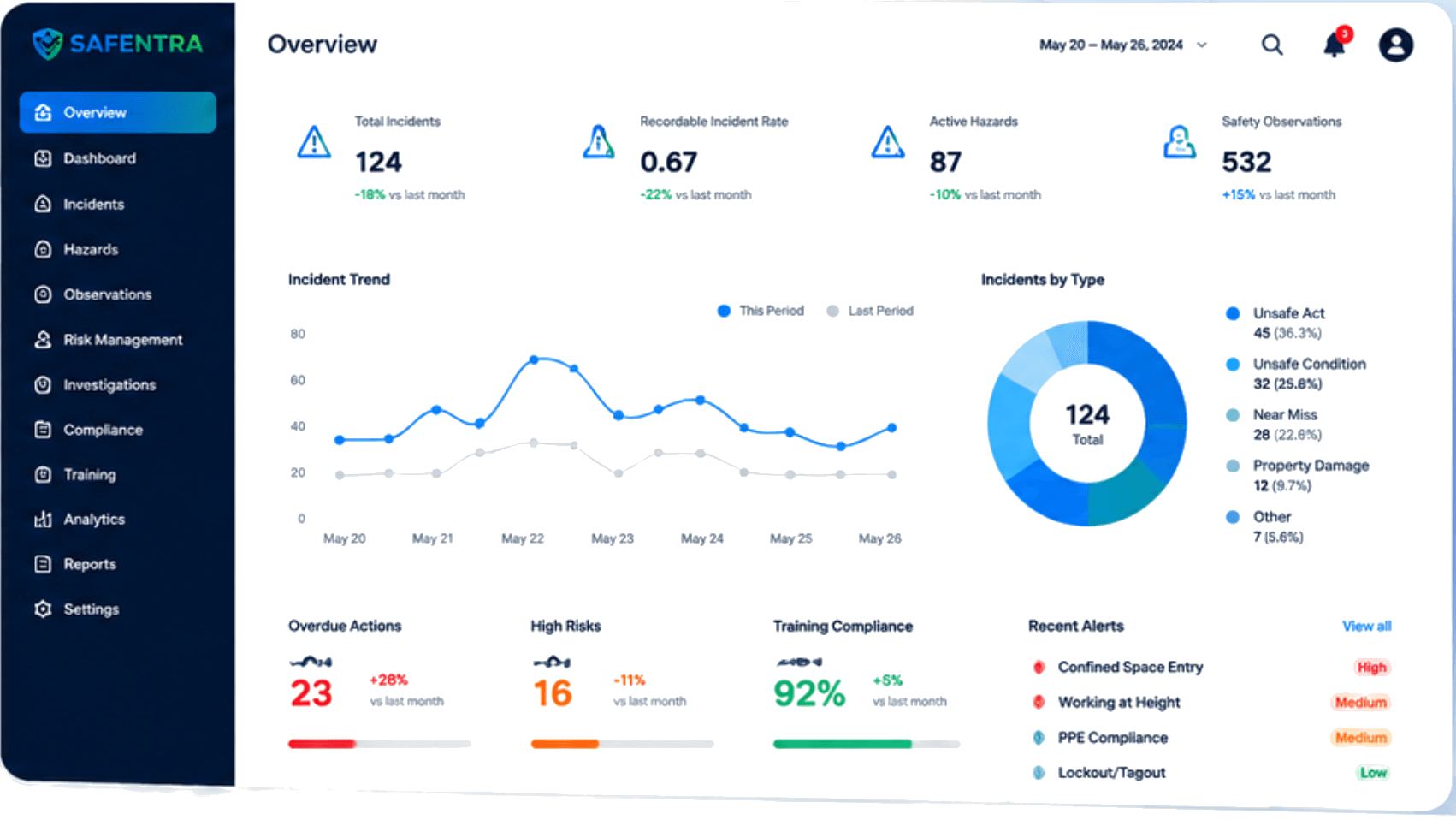Expand the date range chevron
This screenshot has height=820, width=1456.
pos(1202,45)
